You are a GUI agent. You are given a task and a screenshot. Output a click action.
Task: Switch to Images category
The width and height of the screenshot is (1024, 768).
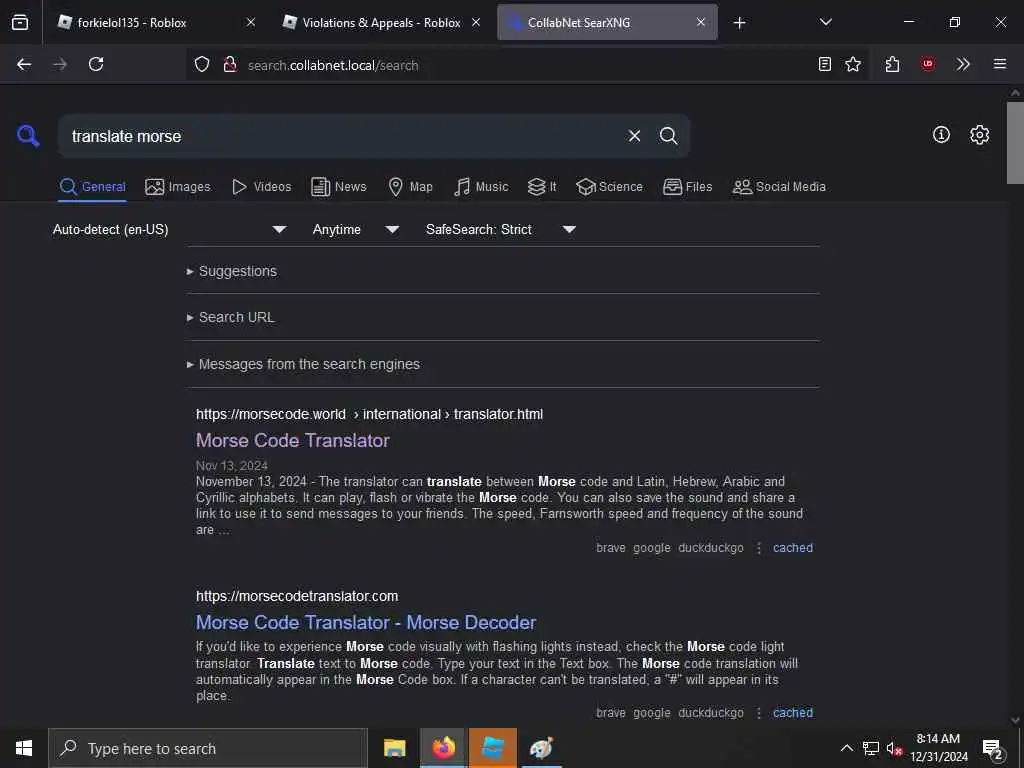coord(178,187)
